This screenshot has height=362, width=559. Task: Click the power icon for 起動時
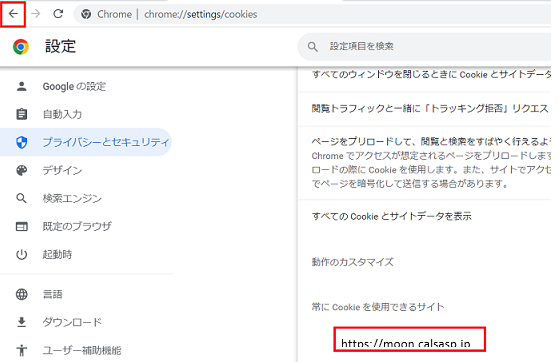21,254
